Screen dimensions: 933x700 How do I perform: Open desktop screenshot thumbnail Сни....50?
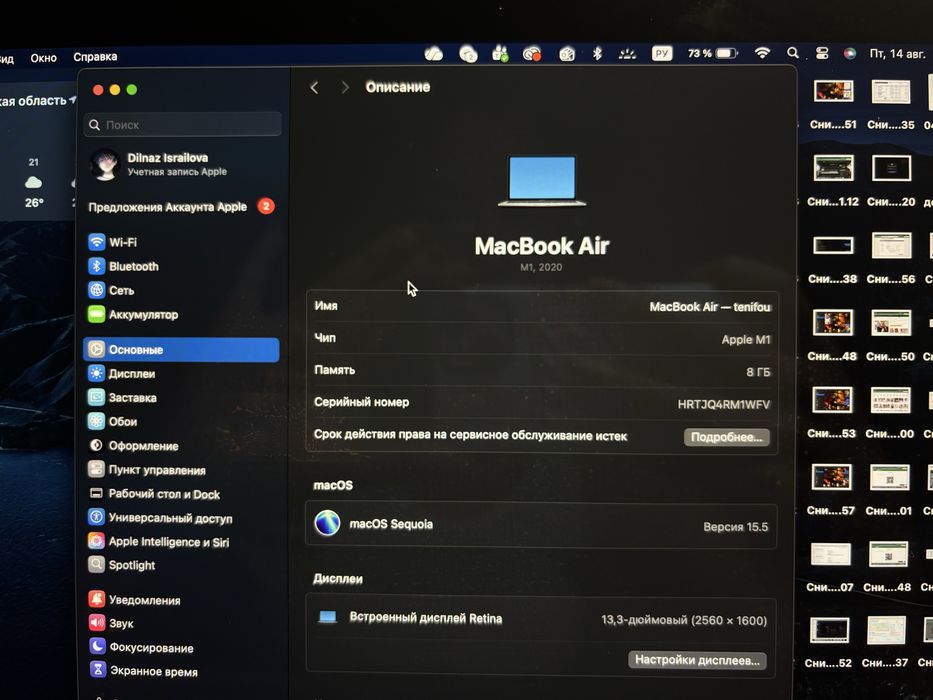pyautogui.click(x=891, y=323)
